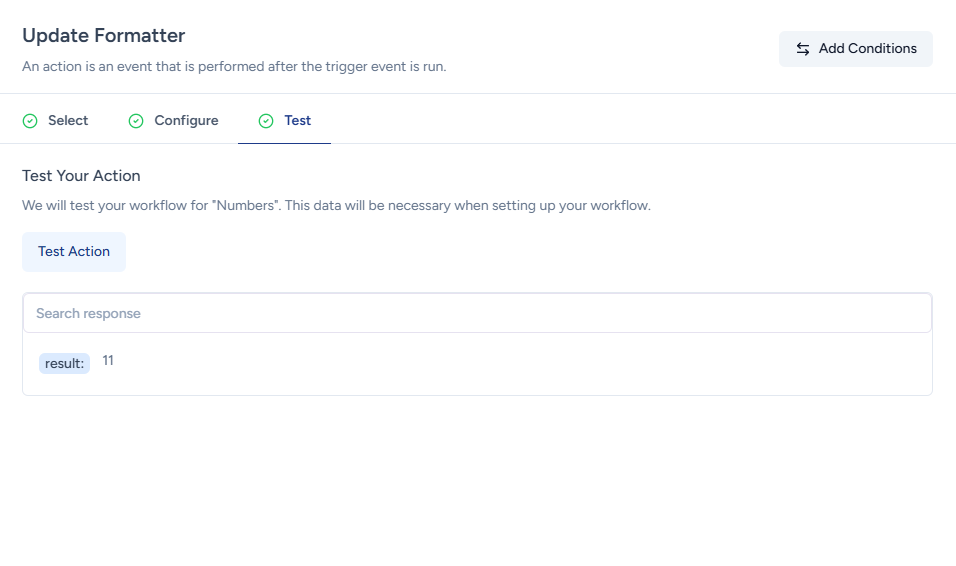Select the result value 11
956x566 pixels.
(108, 360)
